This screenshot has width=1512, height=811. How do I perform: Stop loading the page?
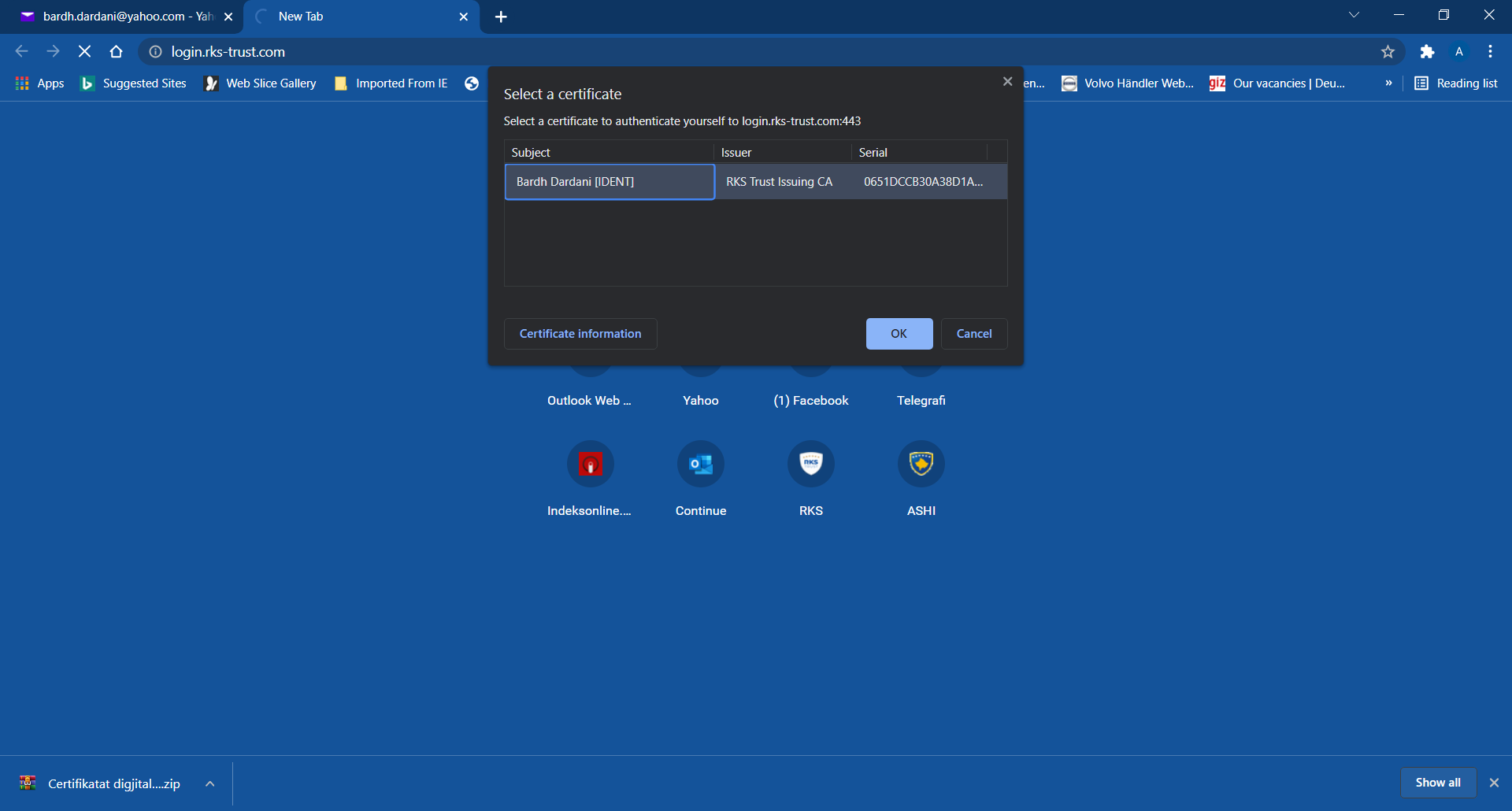[x=85, y=52]
